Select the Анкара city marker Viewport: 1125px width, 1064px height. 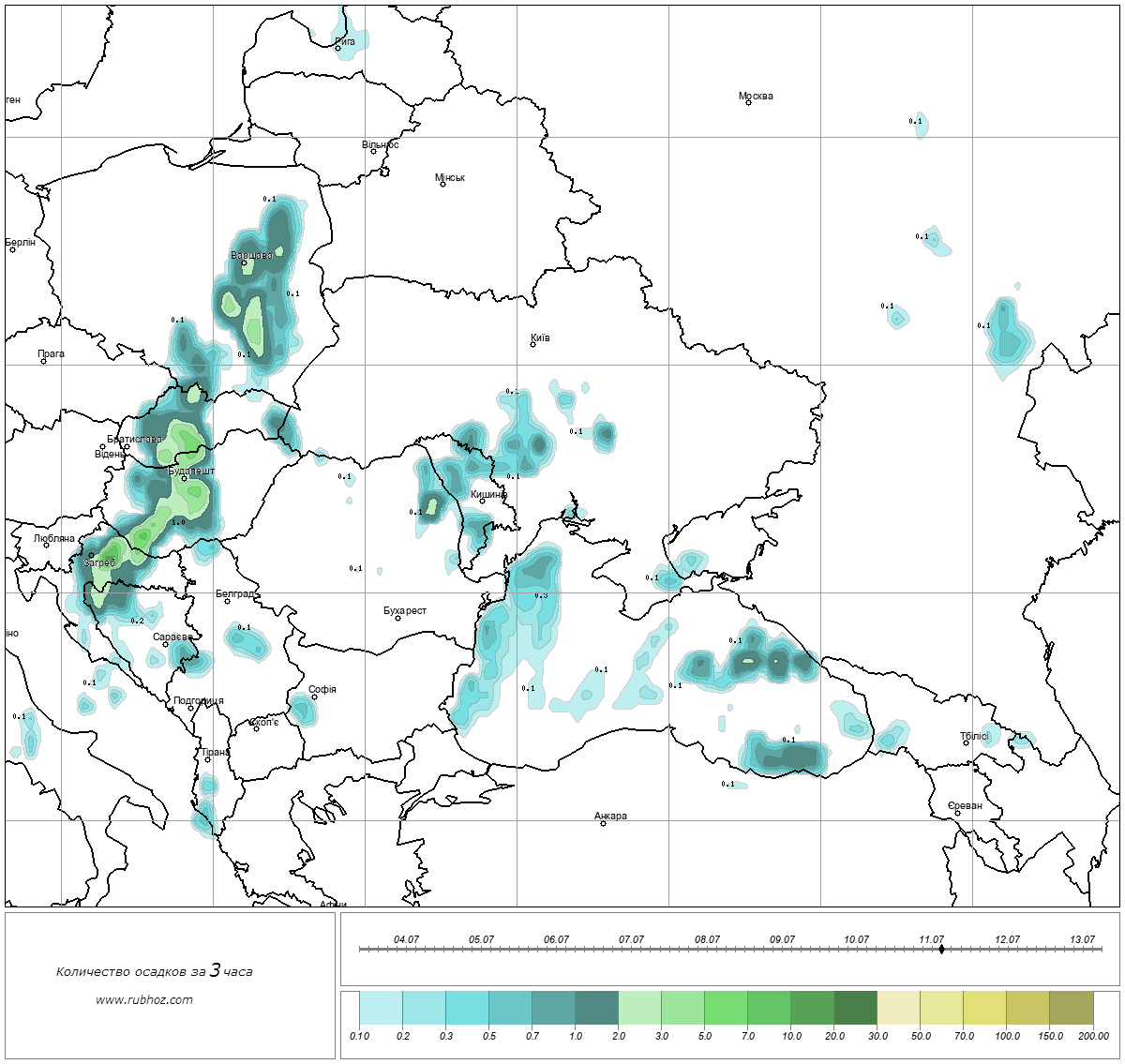point(603,823)
